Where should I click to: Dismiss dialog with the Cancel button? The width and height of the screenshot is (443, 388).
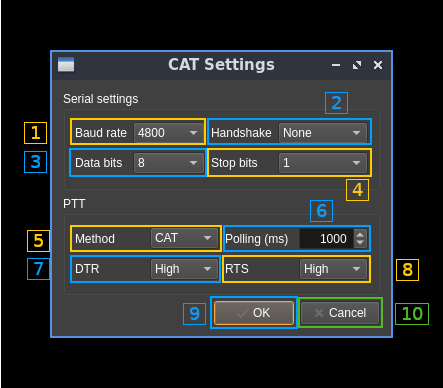pos(340,313)
